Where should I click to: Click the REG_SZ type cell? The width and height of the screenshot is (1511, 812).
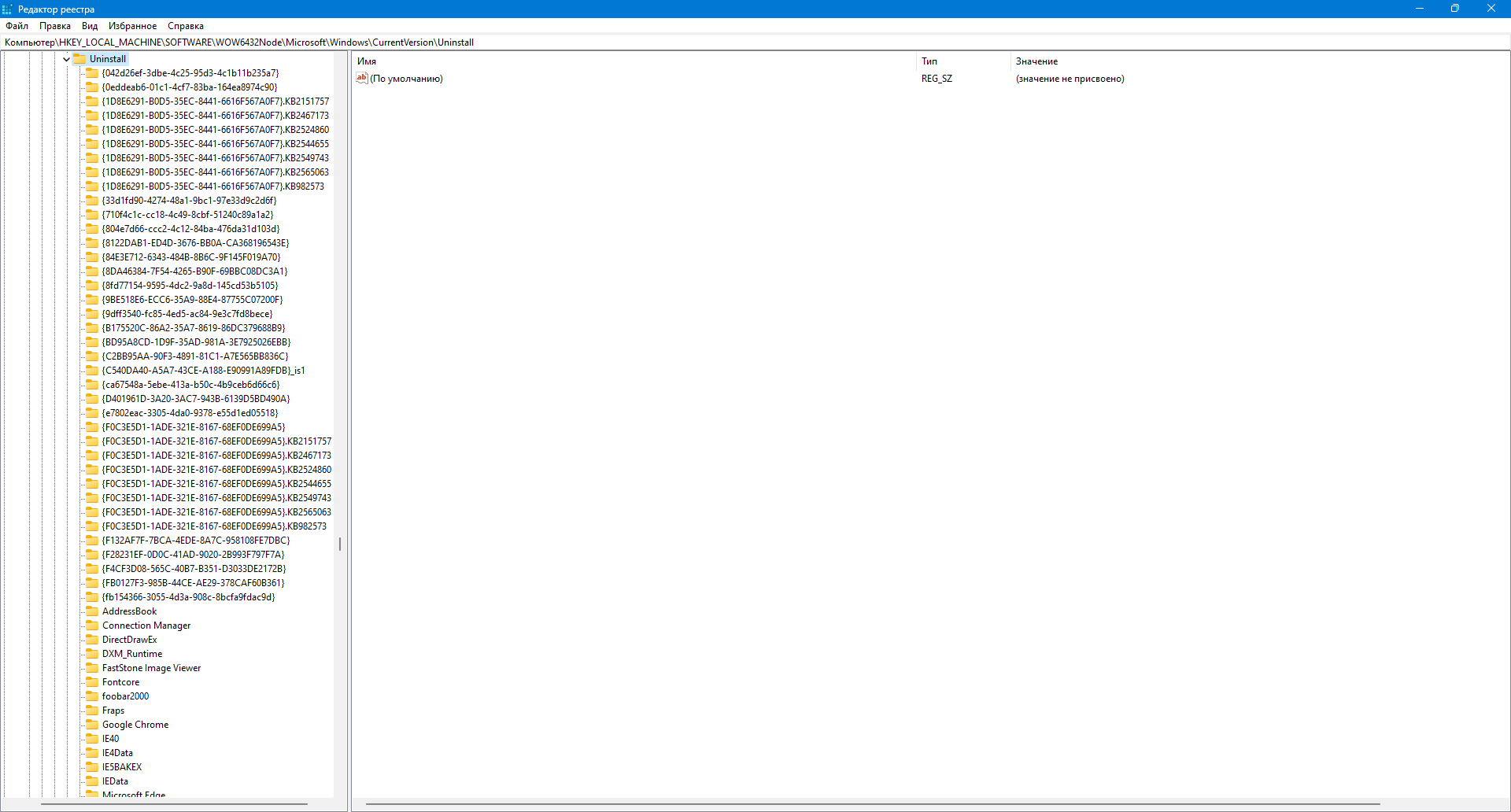[x=937, y=79]
